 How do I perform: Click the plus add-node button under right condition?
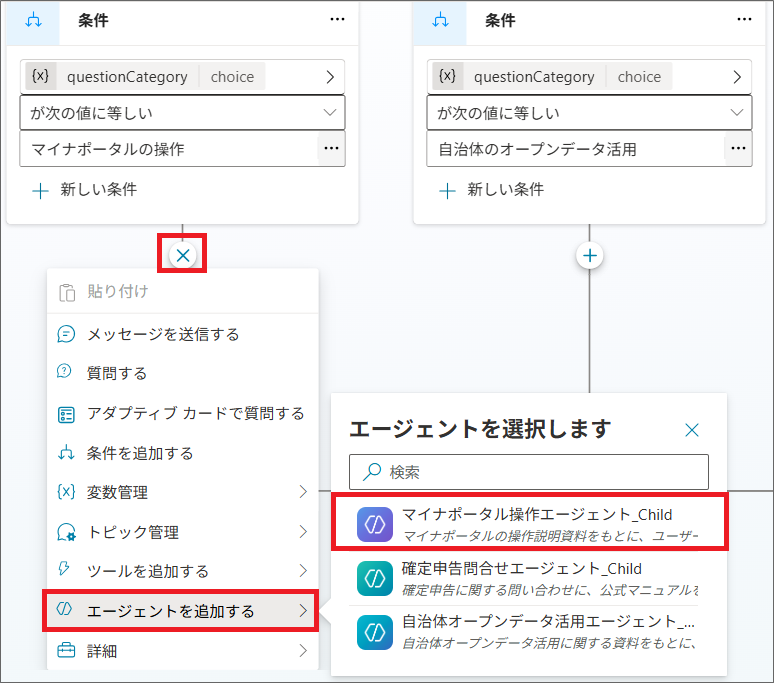[590, 256]
